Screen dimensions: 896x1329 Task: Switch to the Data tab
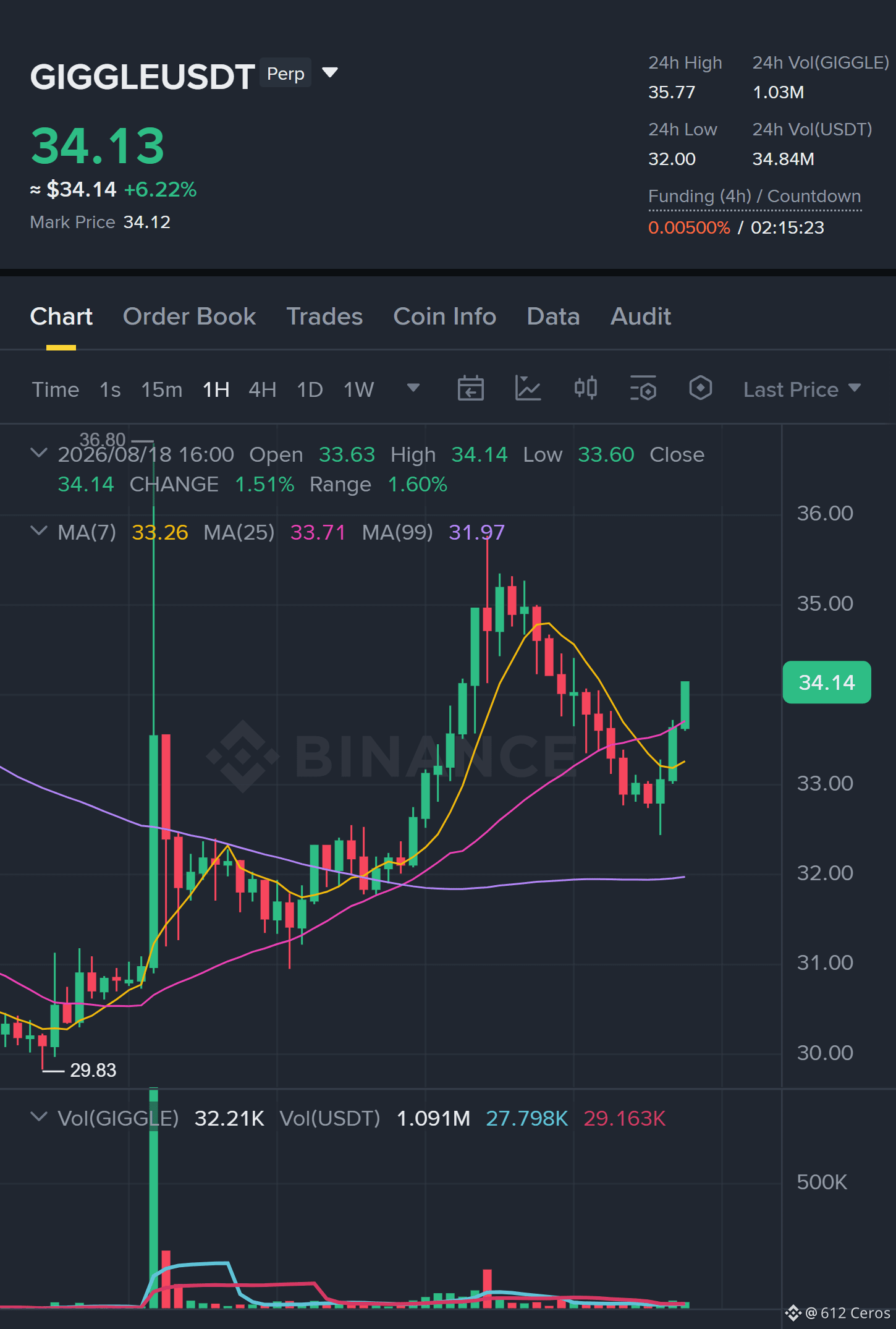pyautogui.click(x=553, y=316)
